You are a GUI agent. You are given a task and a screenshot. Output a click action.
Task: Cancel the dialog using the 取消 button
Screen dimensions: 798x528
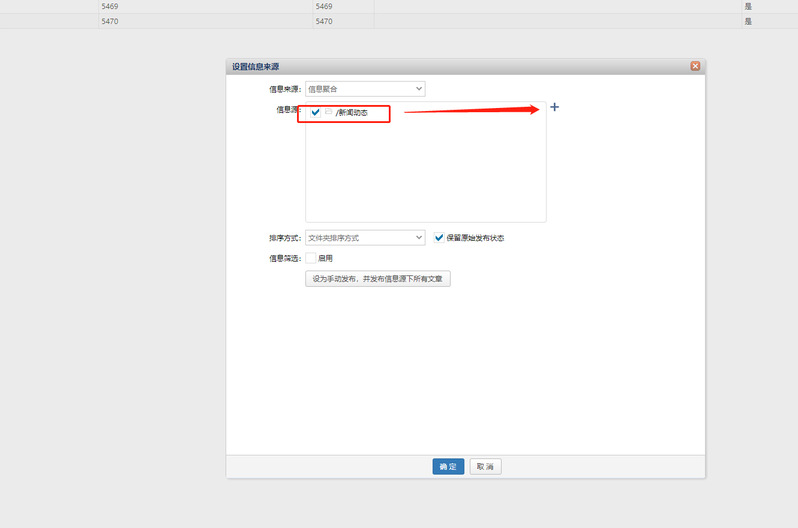pyautogui.click(x=485, y=467)
